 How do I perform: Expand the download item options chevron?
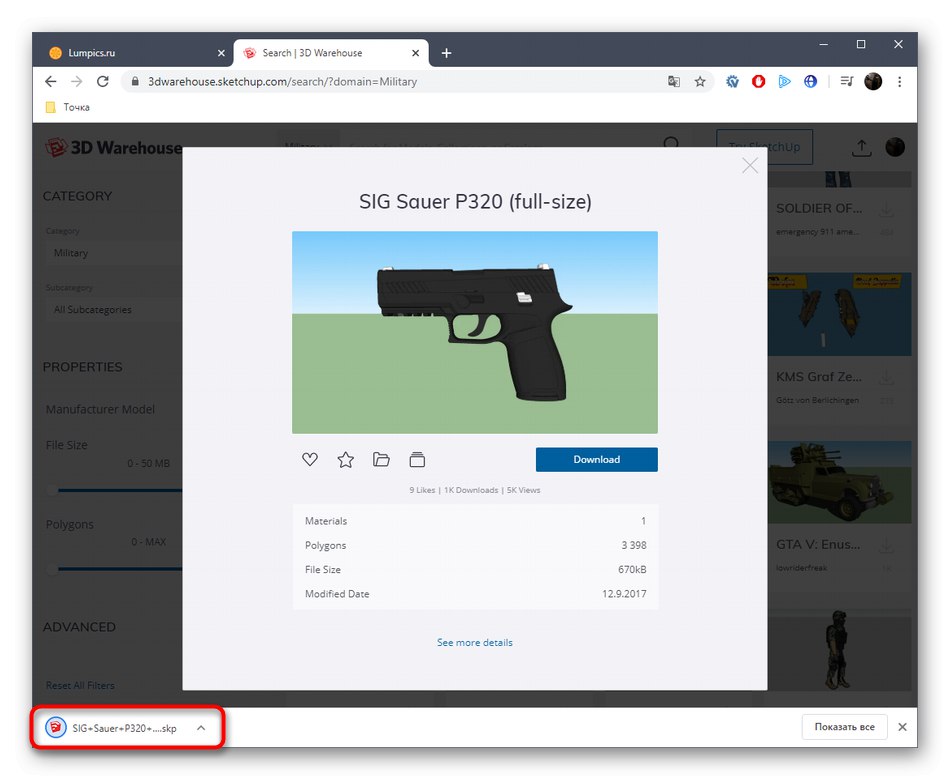point(201,728)
